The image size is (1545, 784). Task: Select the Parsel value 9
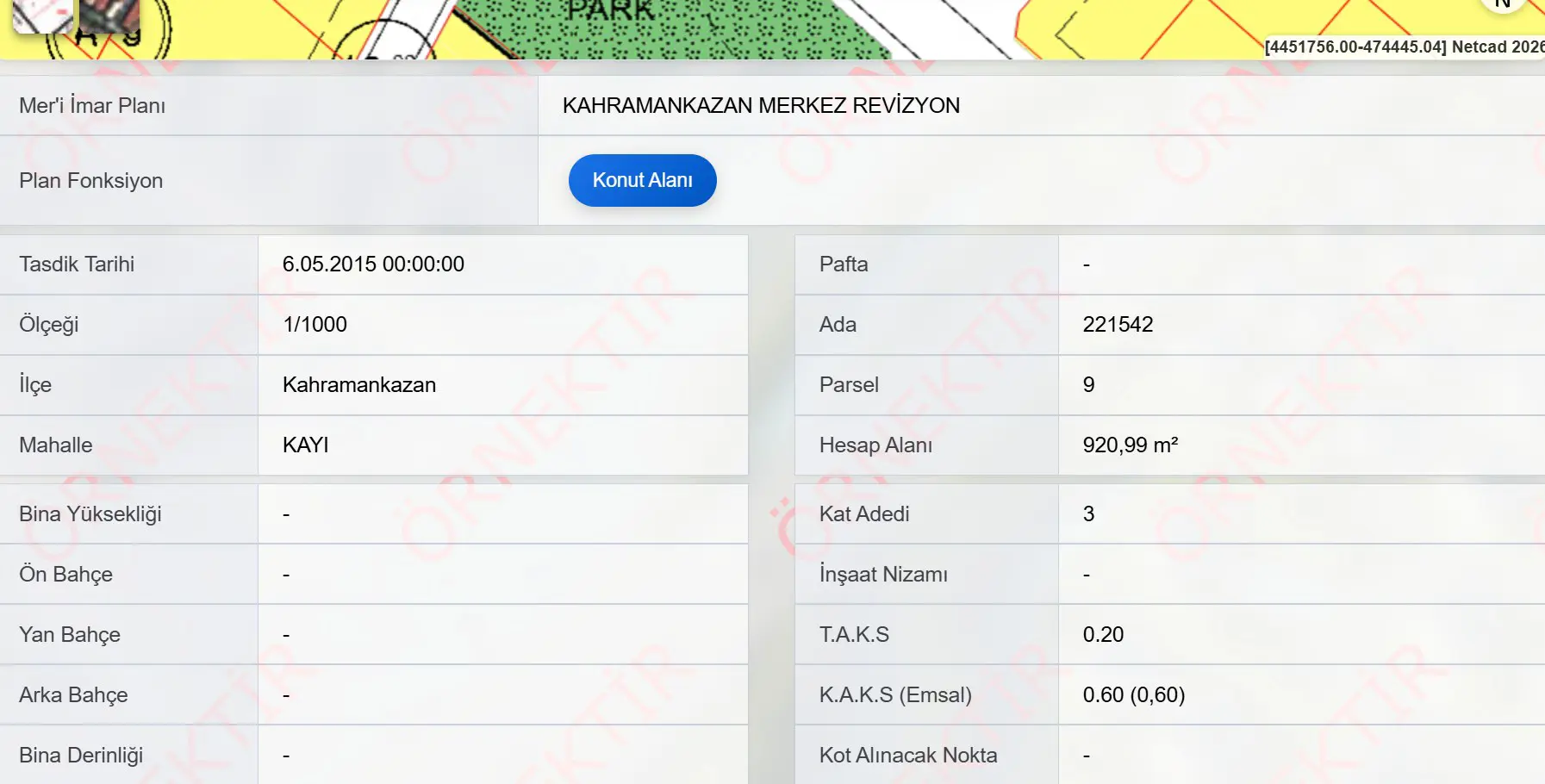(1088, 384)
